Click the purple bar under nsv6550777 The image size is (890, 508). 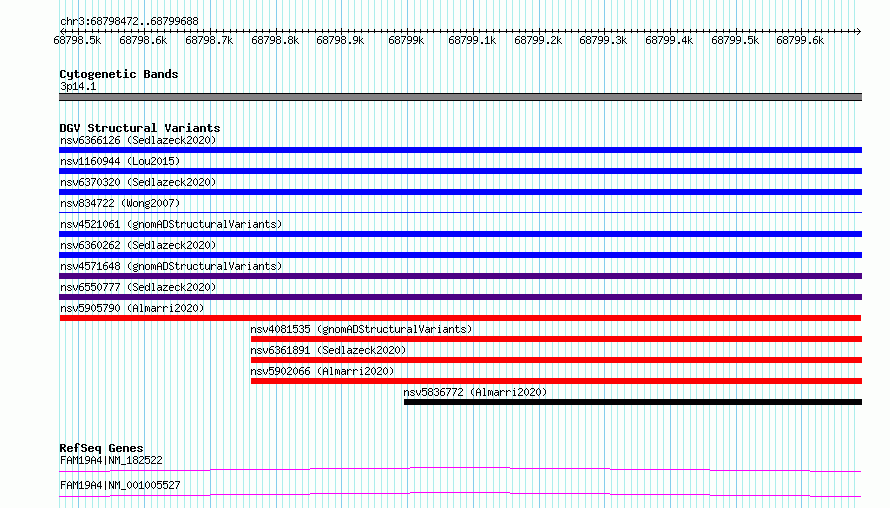(460, 297)
